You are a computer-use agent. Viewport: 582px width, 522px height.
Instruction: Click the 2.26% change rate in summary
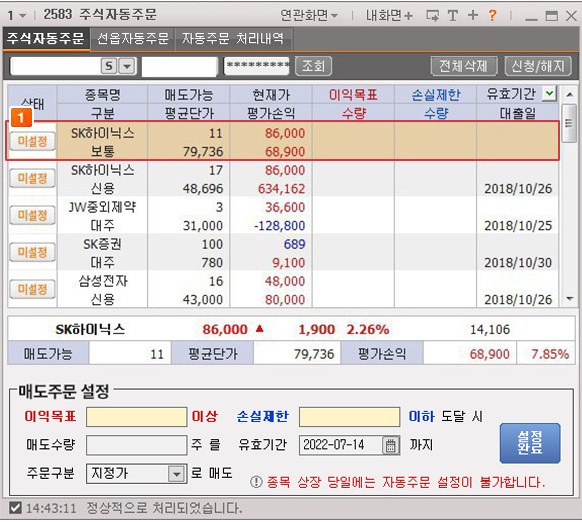click(x=368, y=329)
